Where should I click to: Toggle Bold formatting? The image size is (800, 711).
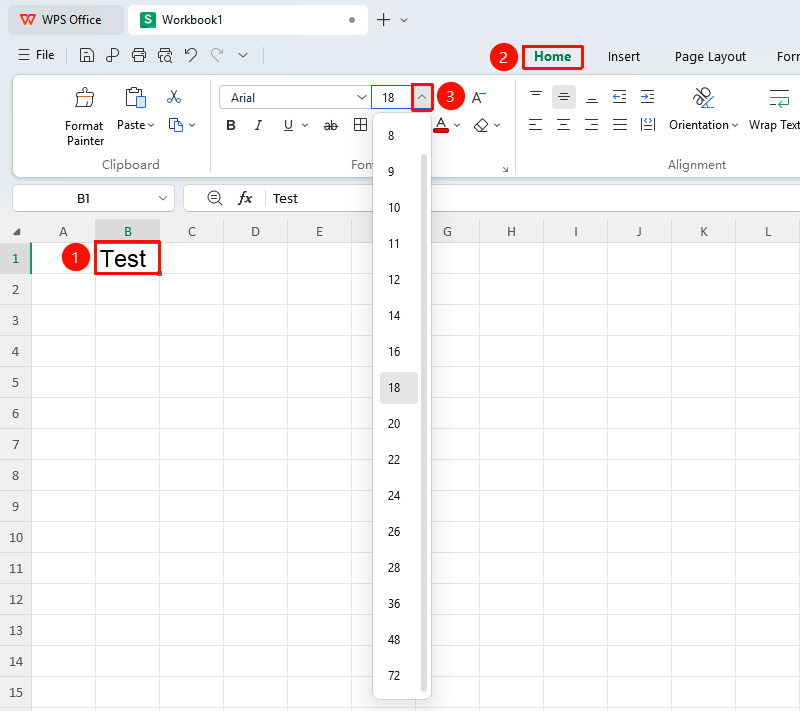tap(231, 125)
